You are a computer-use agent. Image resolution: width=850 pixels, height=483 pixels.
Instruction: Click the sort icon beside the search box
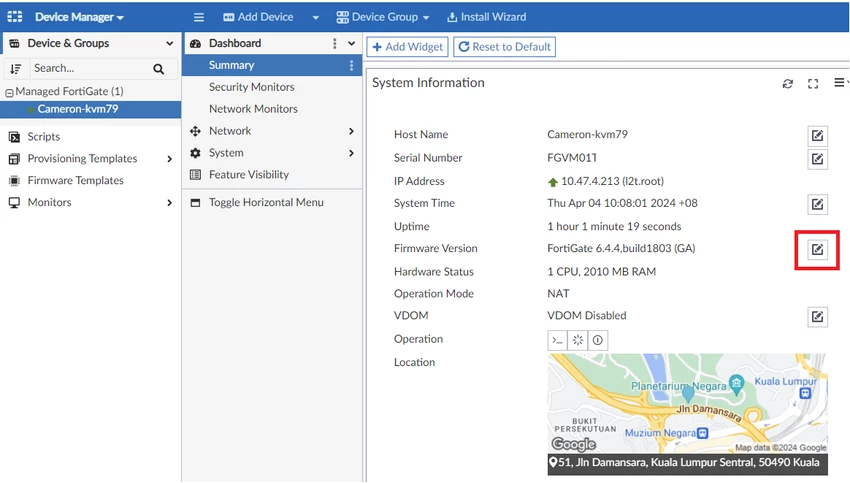coord(15,69)
